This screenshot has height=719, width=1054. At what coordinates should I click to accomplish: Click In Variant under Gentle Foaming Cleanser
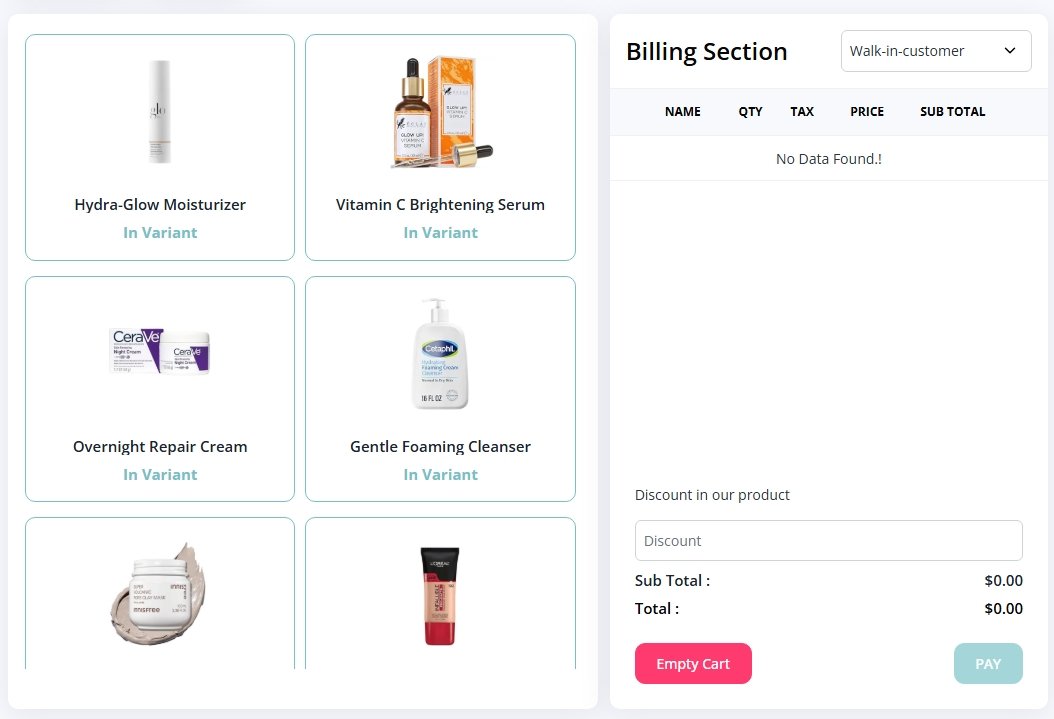pyautogui.click(x=440, y=475)
